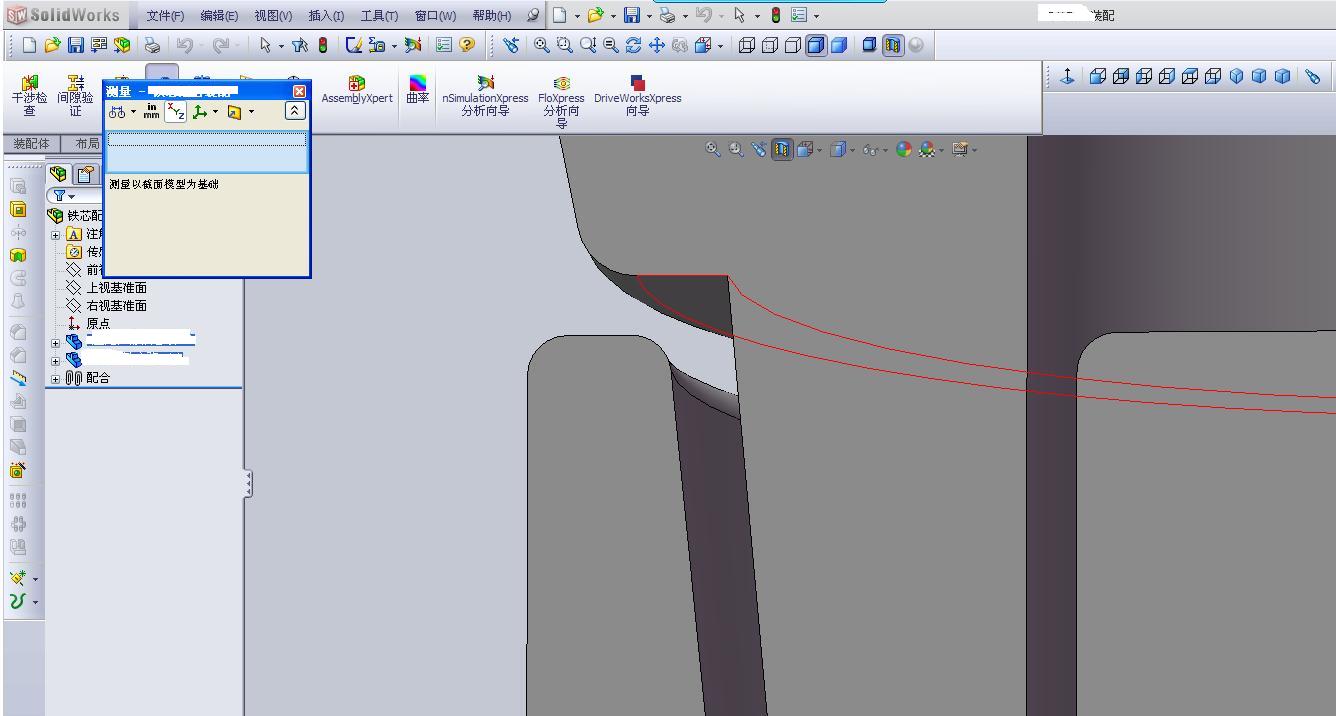
Task: Click the Undo arrow in second toolbar
Action: (x=184, y=45)
